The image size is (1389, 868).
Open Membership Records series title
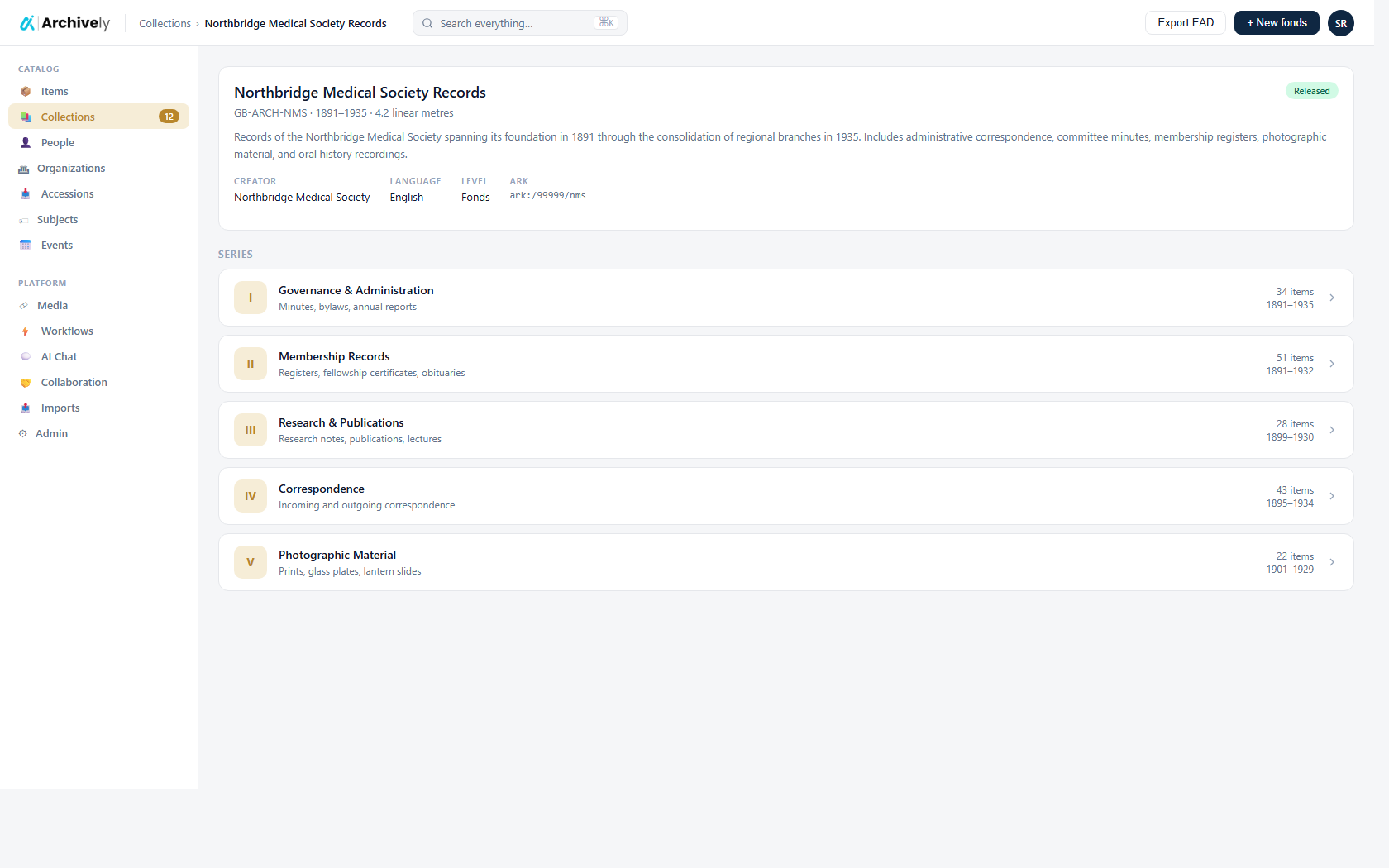click(334, 357)
